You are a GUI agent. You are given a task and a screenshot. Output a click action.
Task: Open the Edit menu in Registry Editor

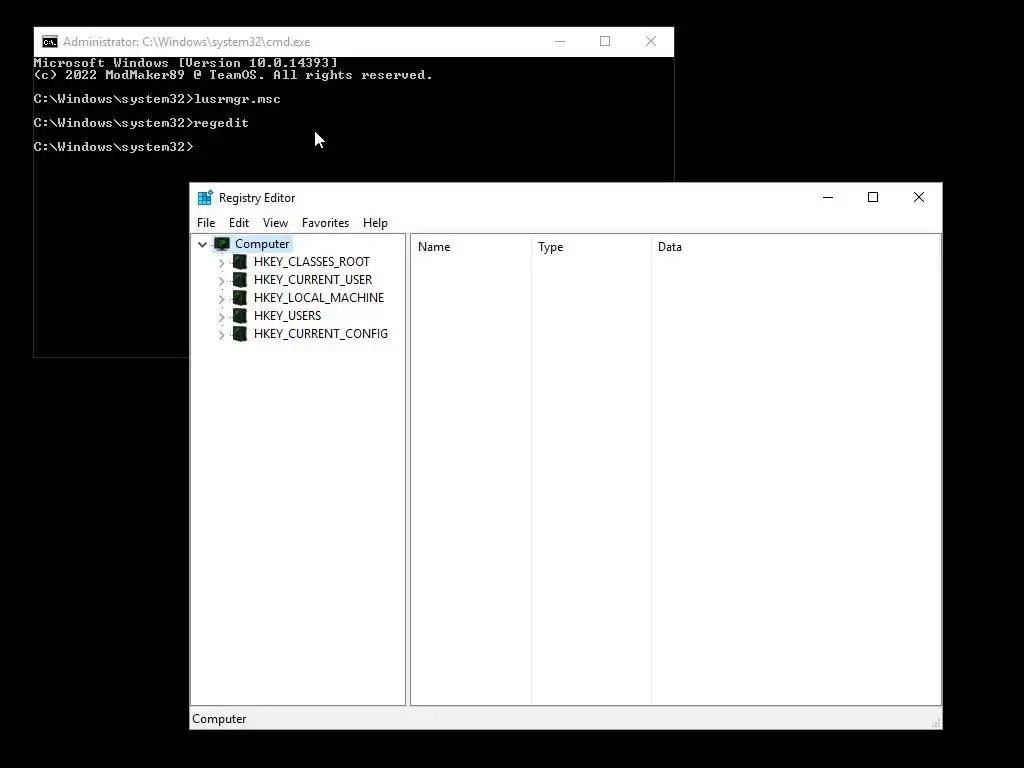[x=239, y=223]
